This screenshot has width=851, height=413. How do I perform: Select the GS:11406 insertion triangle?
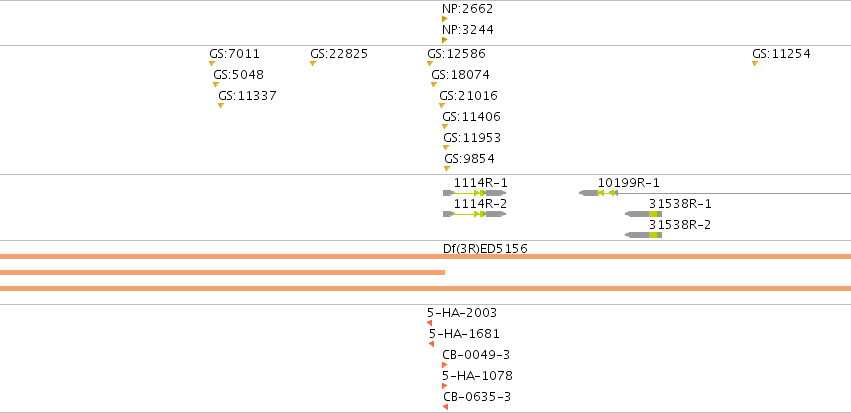pos(445,126)
